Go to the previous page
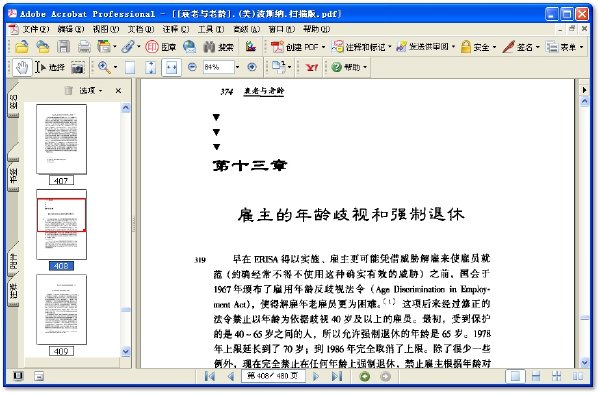 (x=230, y=376)
